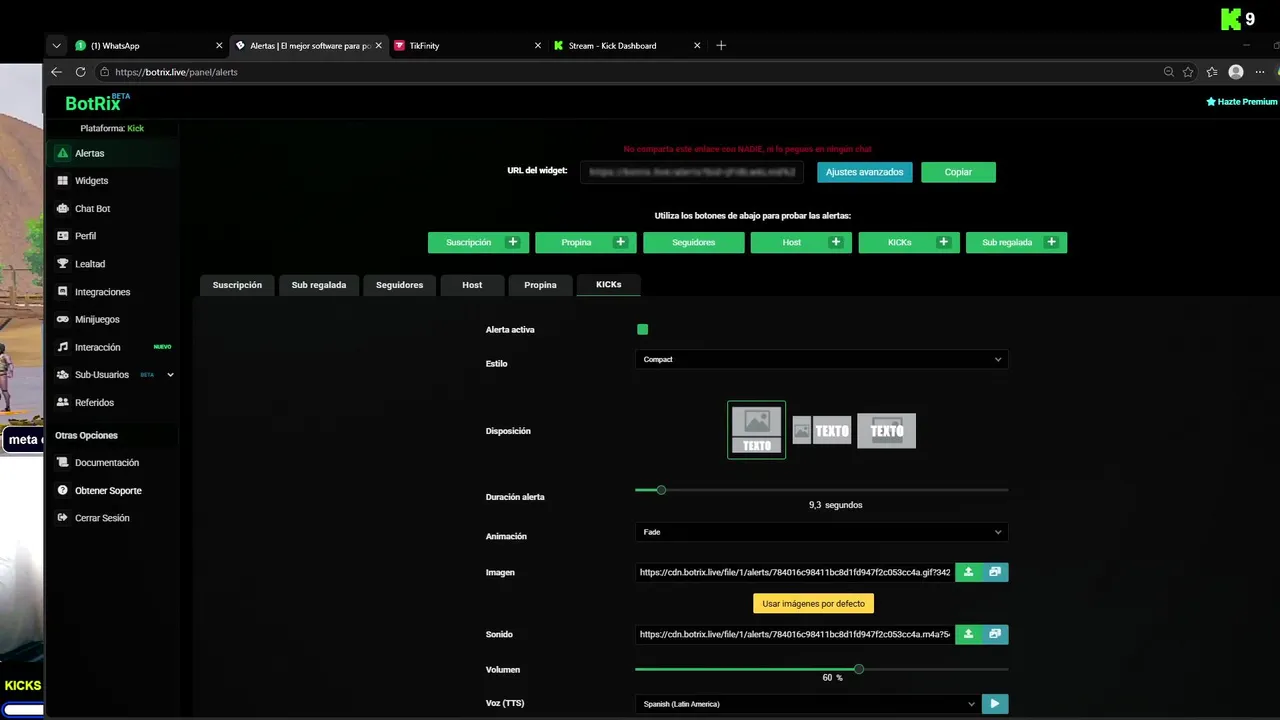Image resolution: width=1280 pixels, height=720 pixels.
Task: Click the Sub-Usuarios people icon
Action: pyautogui.click(x=63, y=375)
